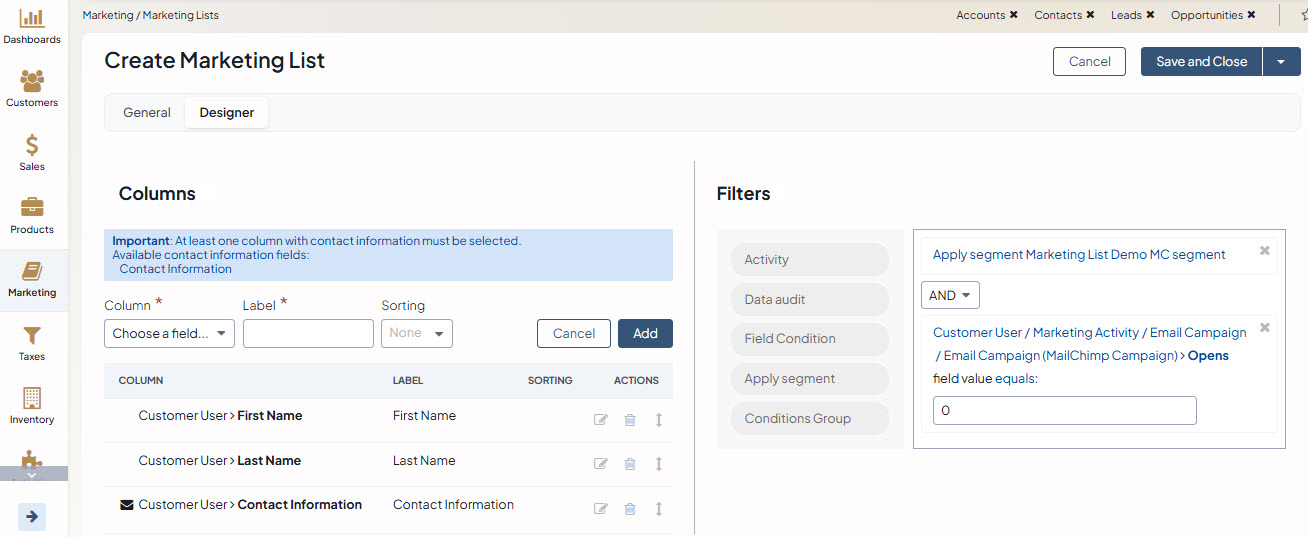Viewport: 1308px width, 537px height.
Task: Delete the Last Name column row
Action: pos(630,464)
